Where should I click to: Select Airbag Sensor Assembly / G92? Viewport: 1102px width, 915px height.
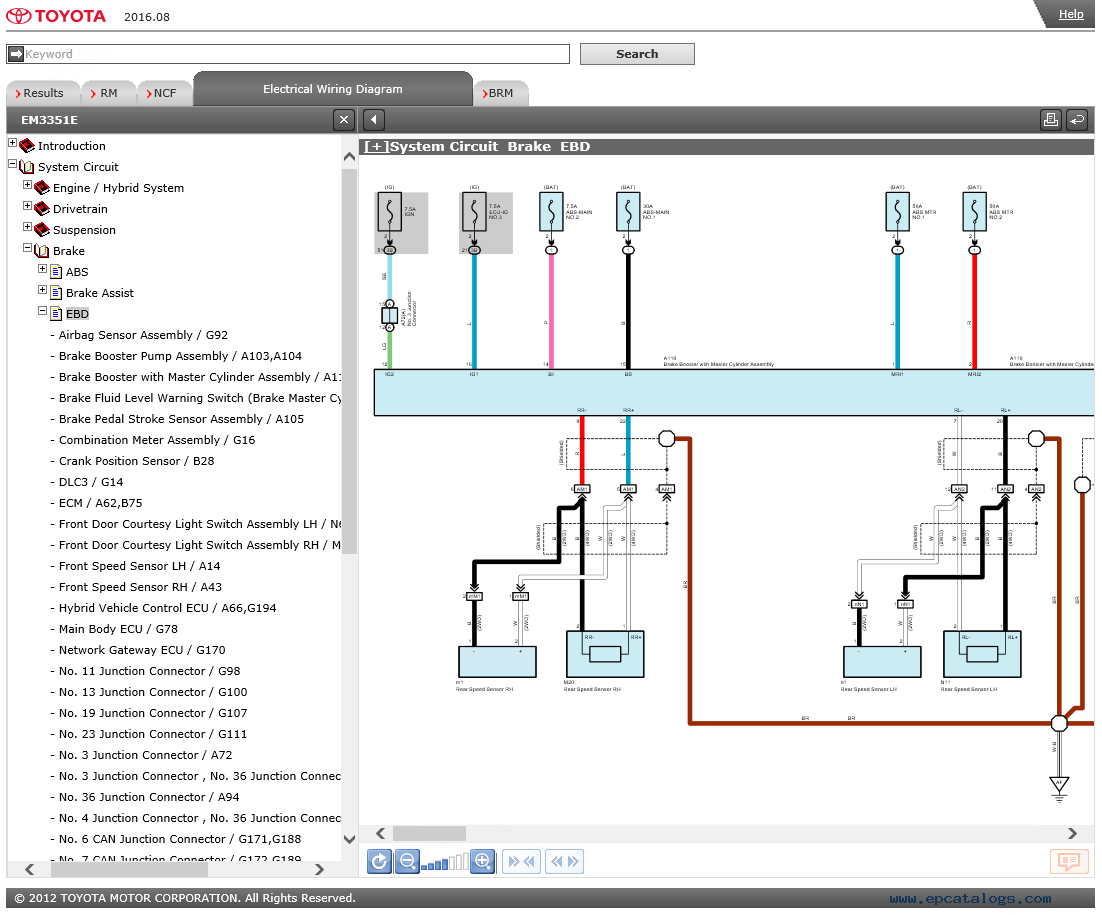coord(143,335)
